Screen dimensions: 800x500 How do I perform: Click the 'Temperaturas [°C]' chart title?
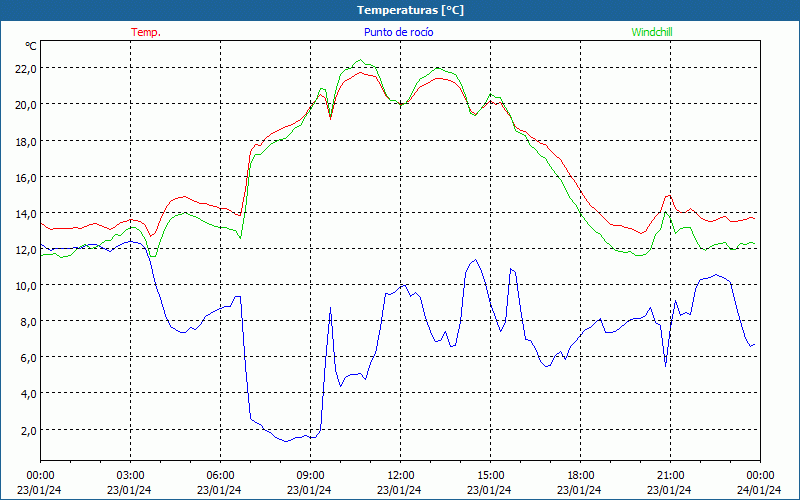(410, 10)
